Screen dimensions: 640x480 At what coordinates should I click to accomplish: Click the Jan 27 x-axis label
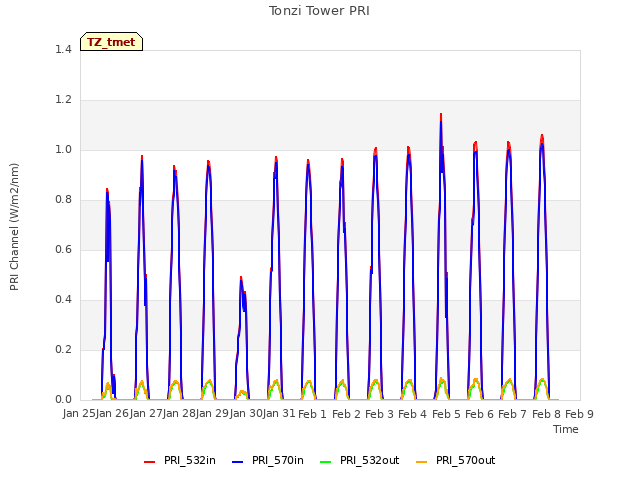click(146, 414)
